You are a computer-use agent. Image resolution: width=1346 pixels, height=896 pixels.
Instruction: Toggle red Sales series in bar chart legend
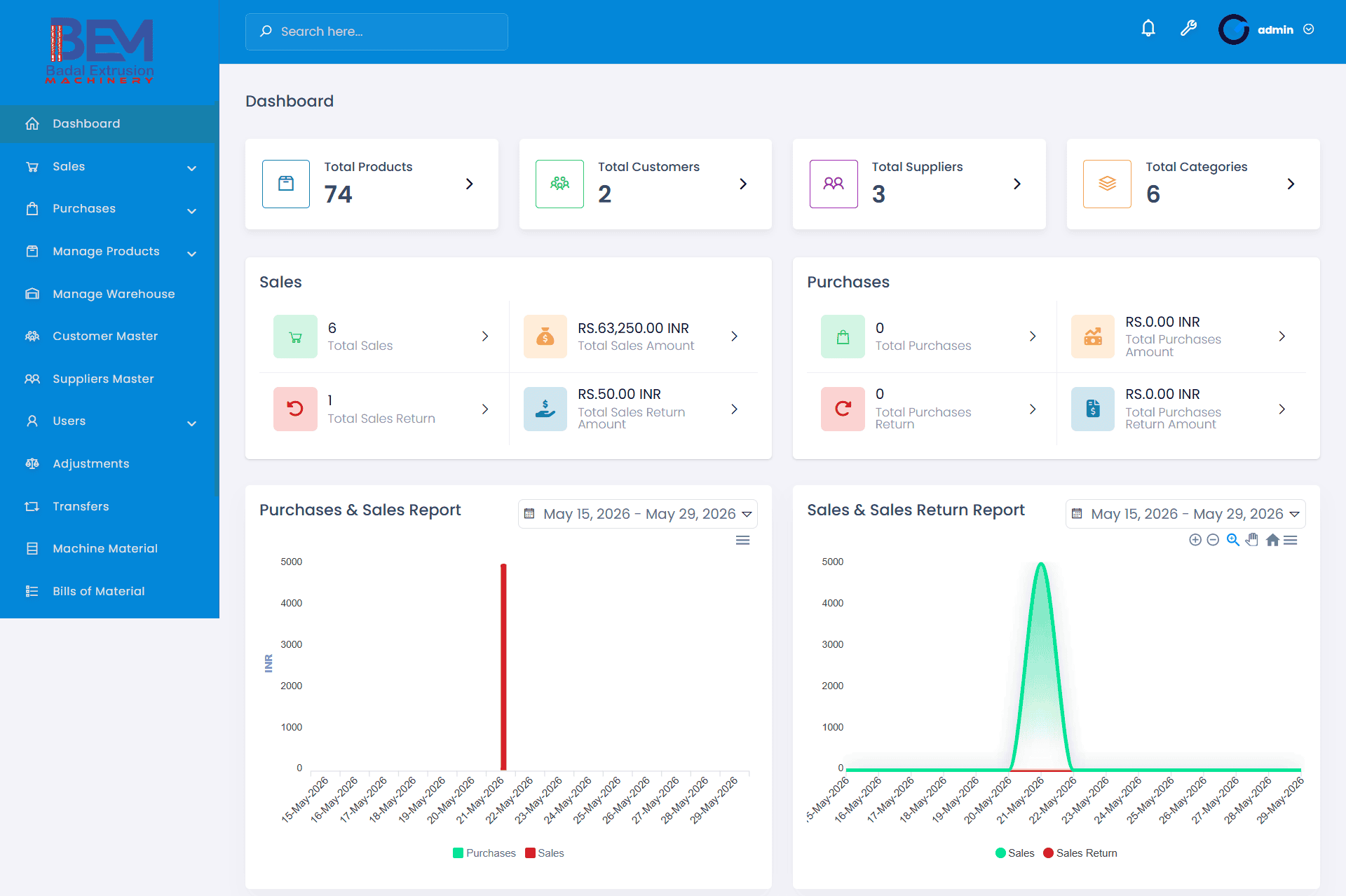click(x=545, y=853)
